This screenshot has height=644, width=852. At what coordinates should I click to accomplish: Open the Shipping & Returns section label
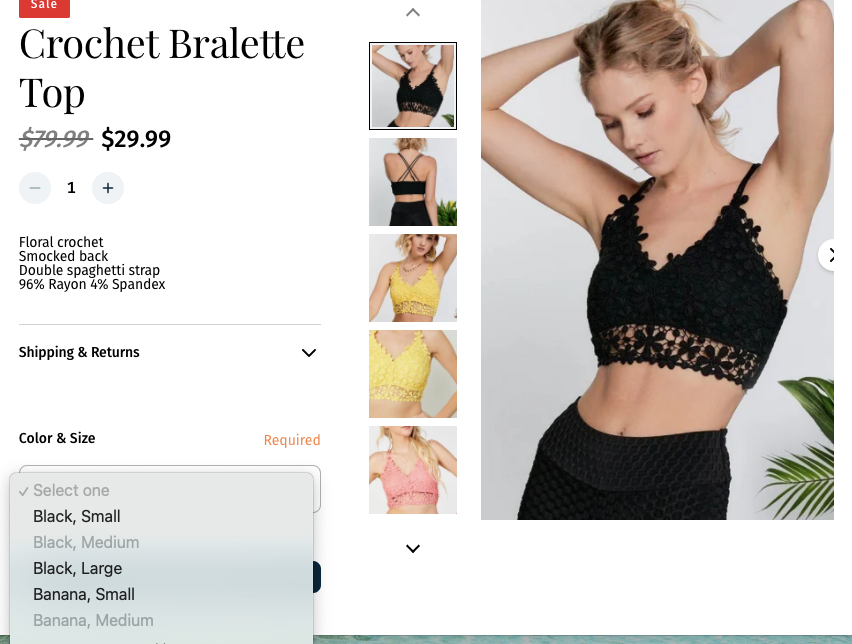(79, 352)
